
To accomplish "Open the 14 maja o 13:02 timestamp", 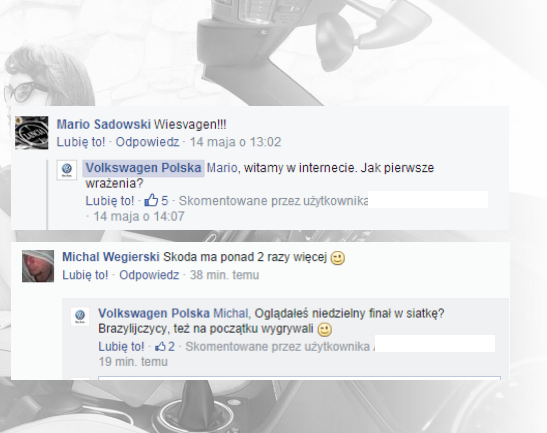I will coord(235,142).
